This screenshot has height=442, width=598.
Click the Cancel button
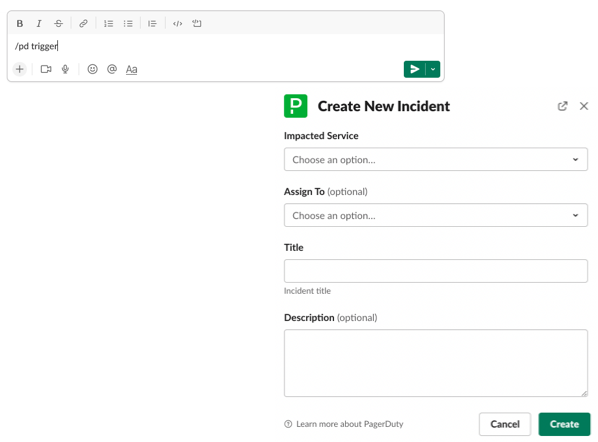point(505,424)
